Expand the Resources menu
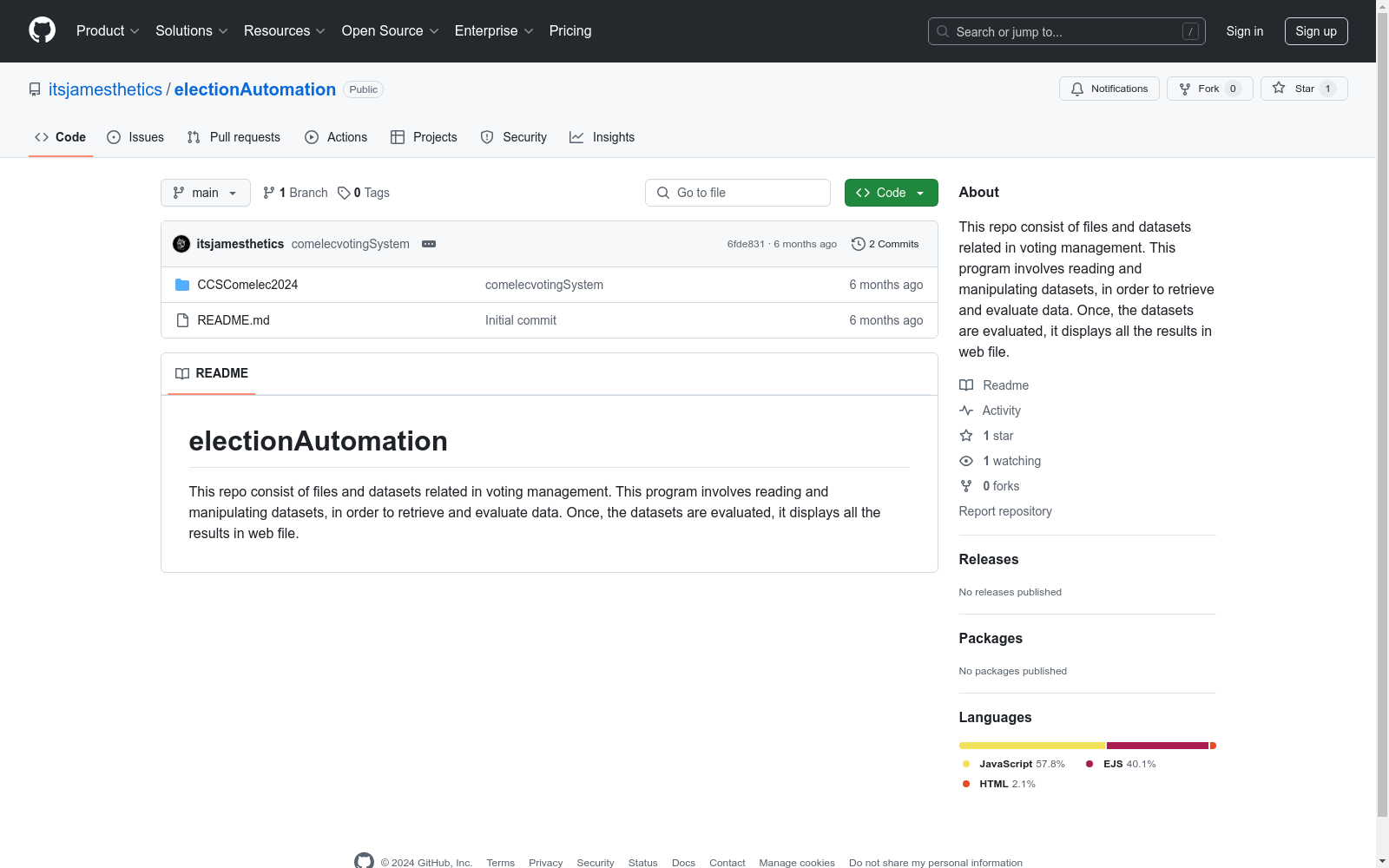Screen dimensions: 1389x868 [x=285, y=31]
